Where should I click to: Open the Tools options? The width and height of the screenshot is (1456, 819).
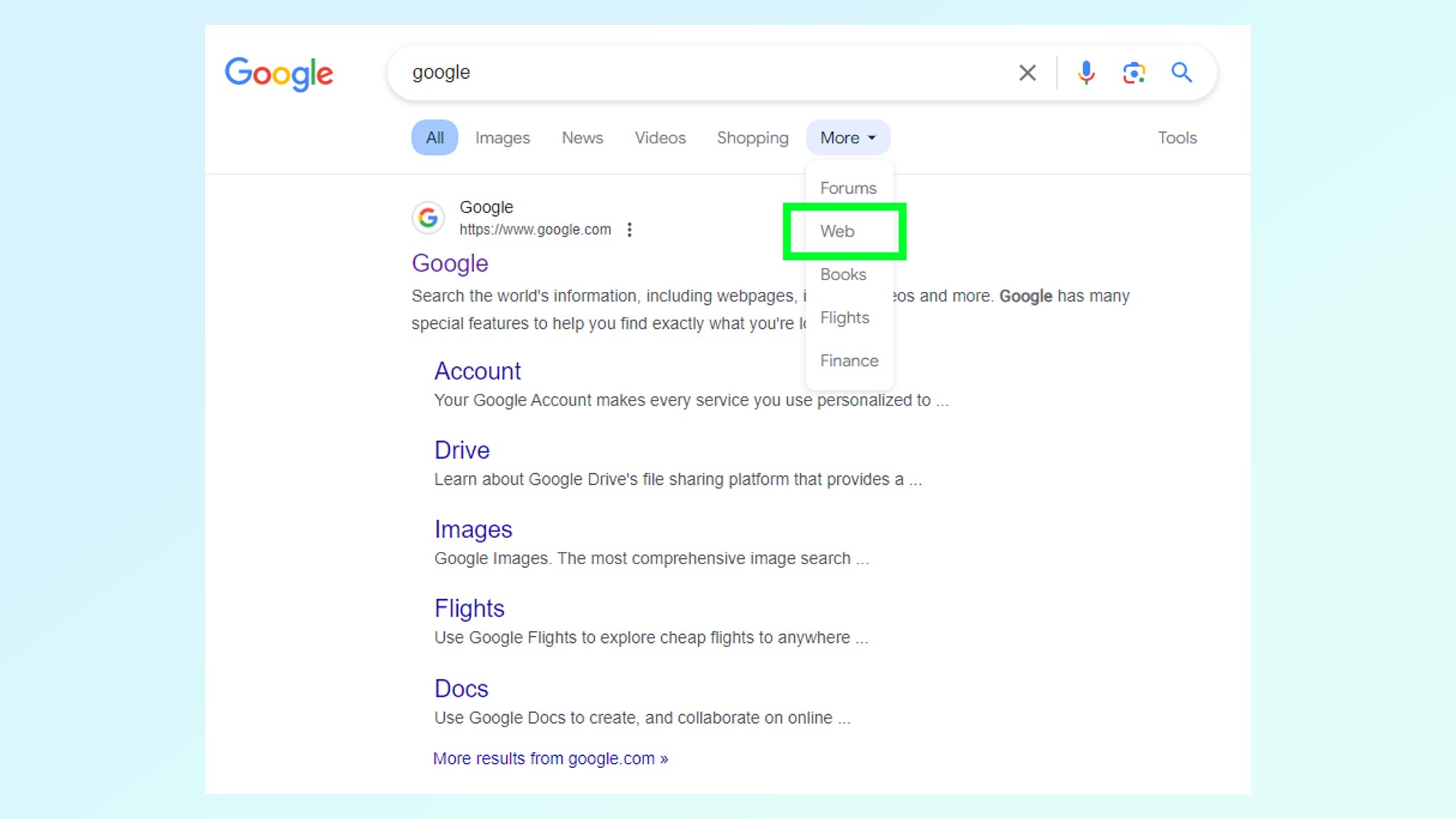[x=1177, y=138]
